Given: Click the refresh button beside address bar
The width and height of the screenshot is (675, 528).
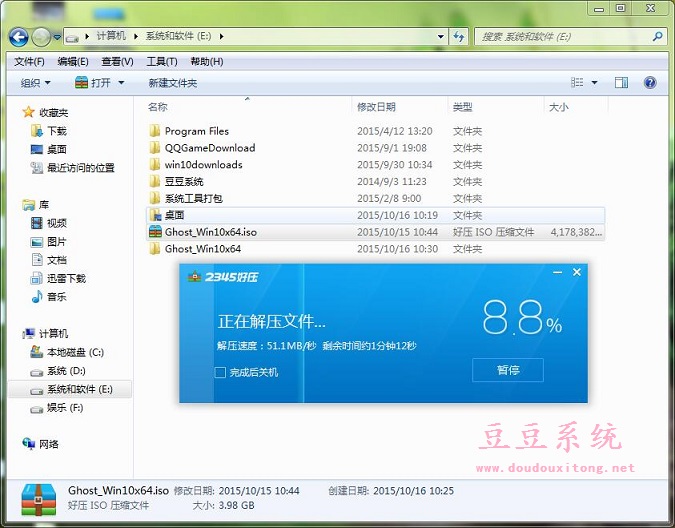Looking at the screenshot, I should point(458,37).
